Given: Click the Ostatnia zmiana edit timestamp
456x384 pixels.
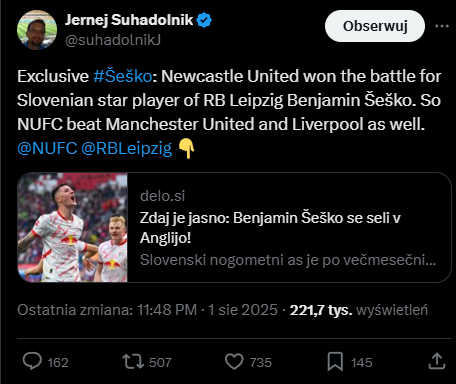Looking at the screenshot, I should point(147,310).
